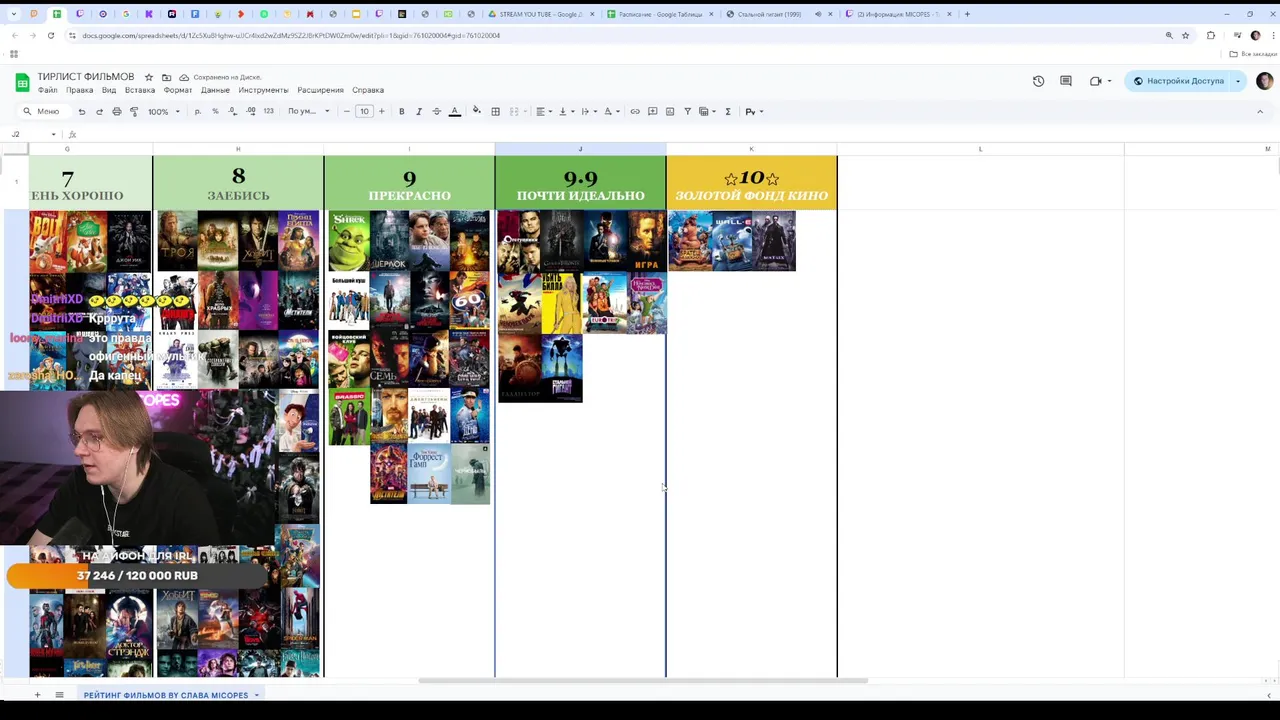Increase decimal places
Image resolution: width=1280 pixels, height=720 pixels.
[x=251, y=111]
